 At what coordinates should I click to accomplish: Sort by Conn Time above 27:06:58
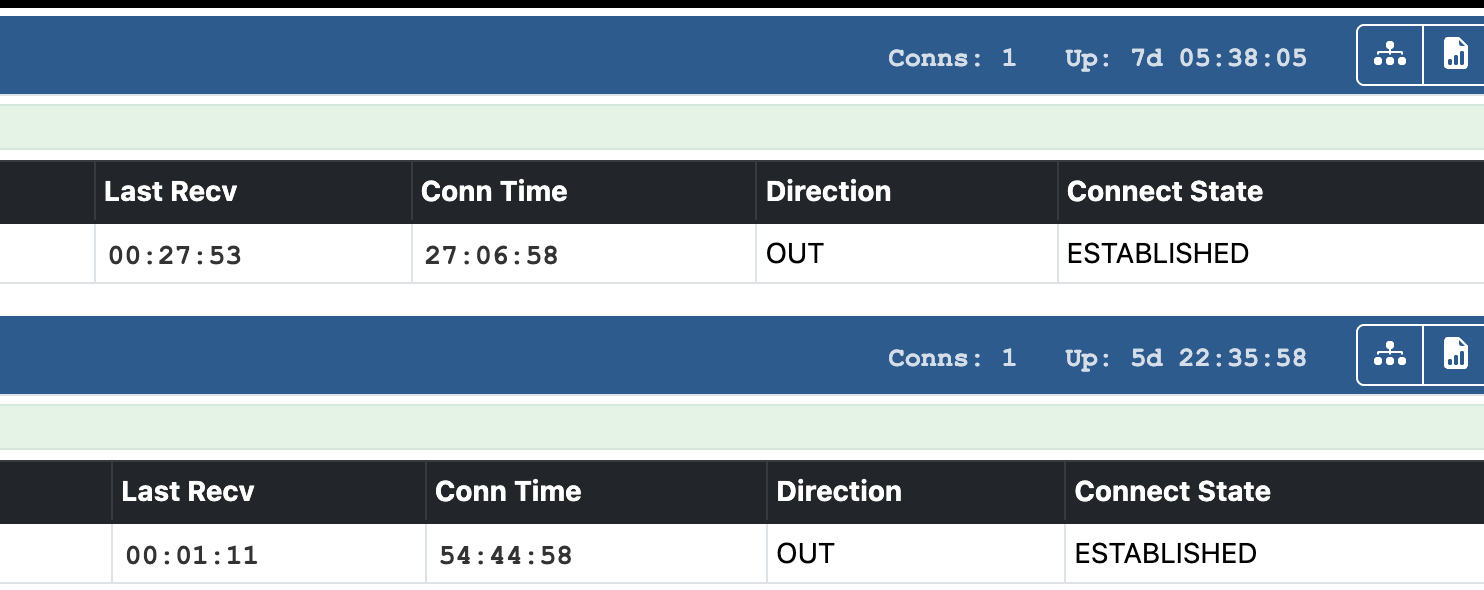coord(494,191)
